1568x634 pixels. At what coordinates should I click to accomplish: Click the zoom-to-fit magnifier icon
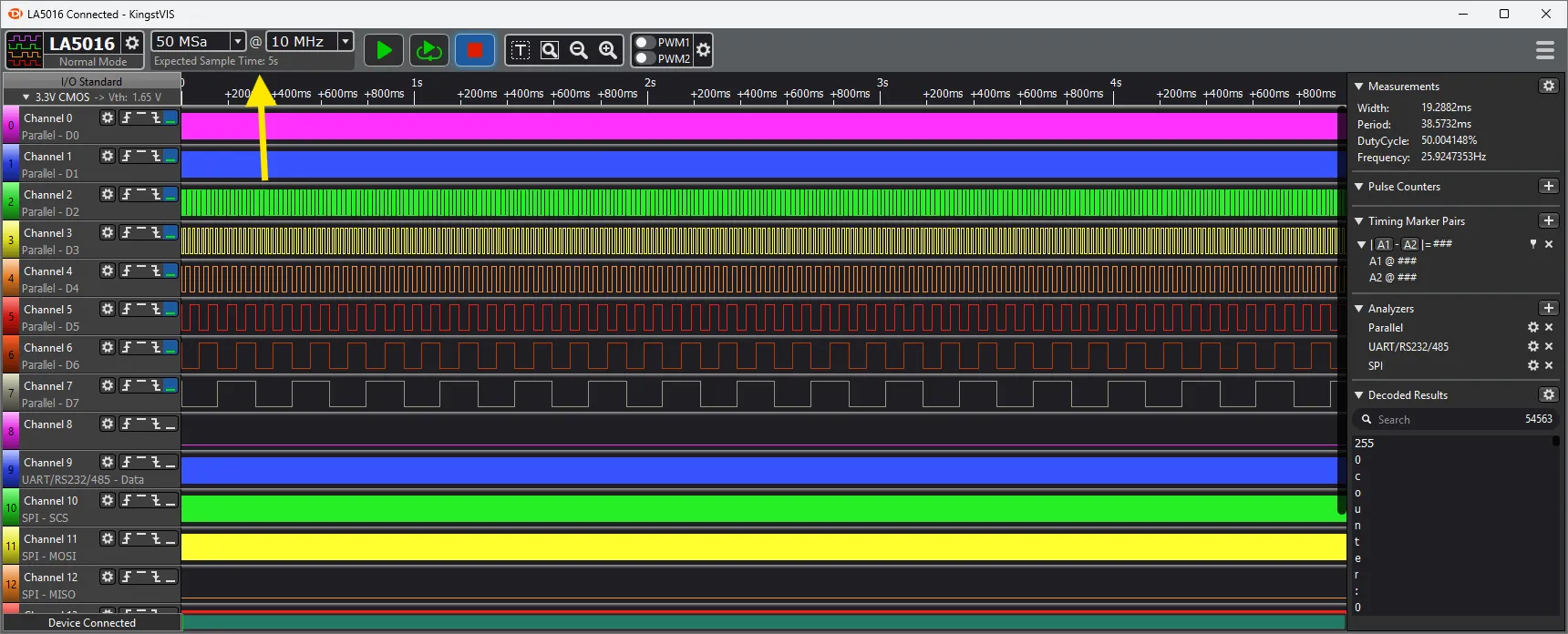pyautogui.click(x=550, y=50)
